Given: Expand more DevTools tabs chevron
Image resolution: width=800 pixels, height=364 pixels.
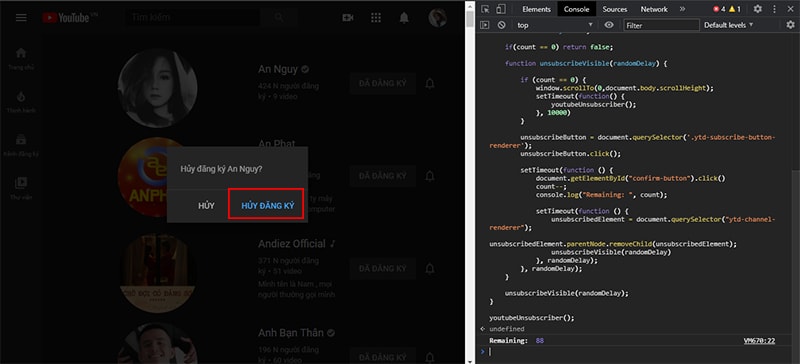Looking at the screenshot, I should [682, 9].
